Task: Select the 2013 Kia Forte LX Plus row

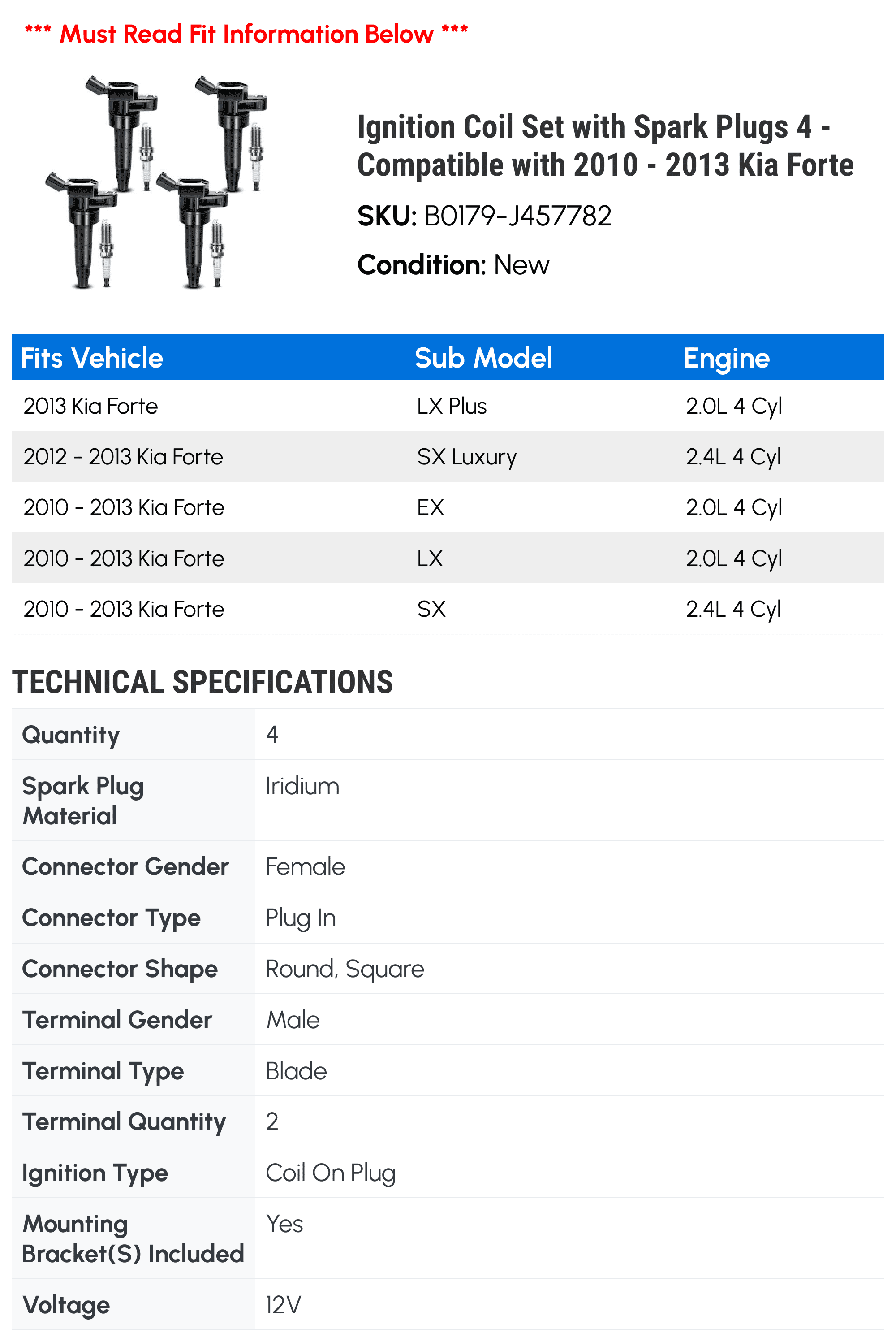Action: pos(448,406)
